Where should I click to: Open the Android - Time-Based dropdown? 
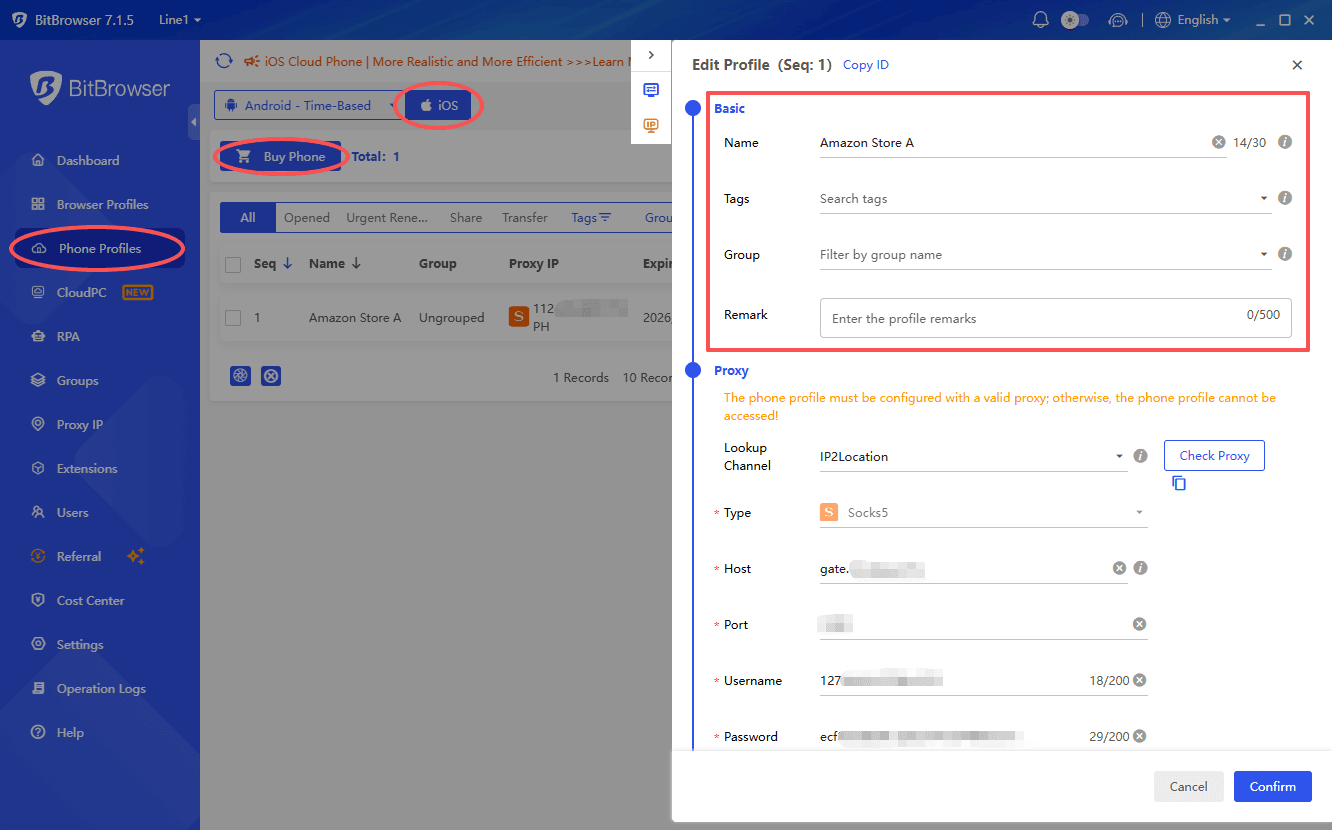pyautogui.click(x=306, y=105)
